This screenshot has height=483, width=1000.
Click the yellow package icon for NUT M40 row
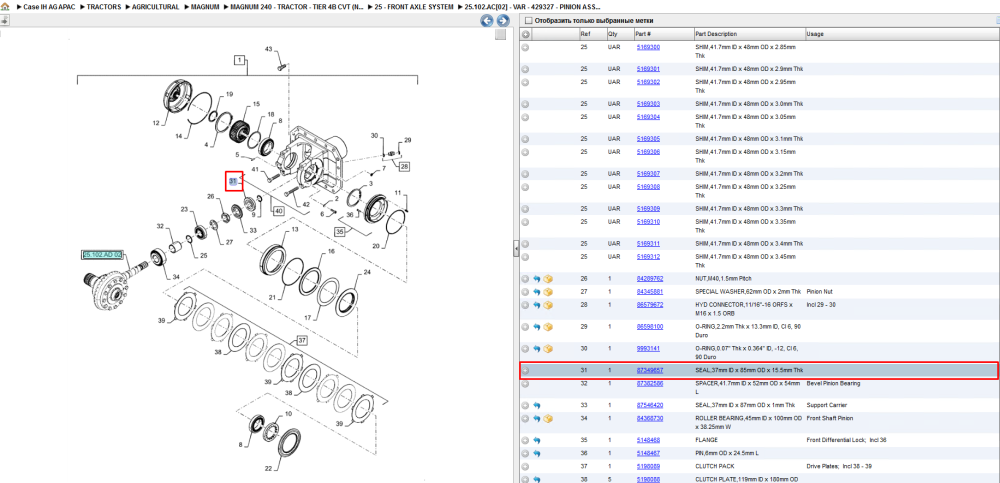click(548, 279)
